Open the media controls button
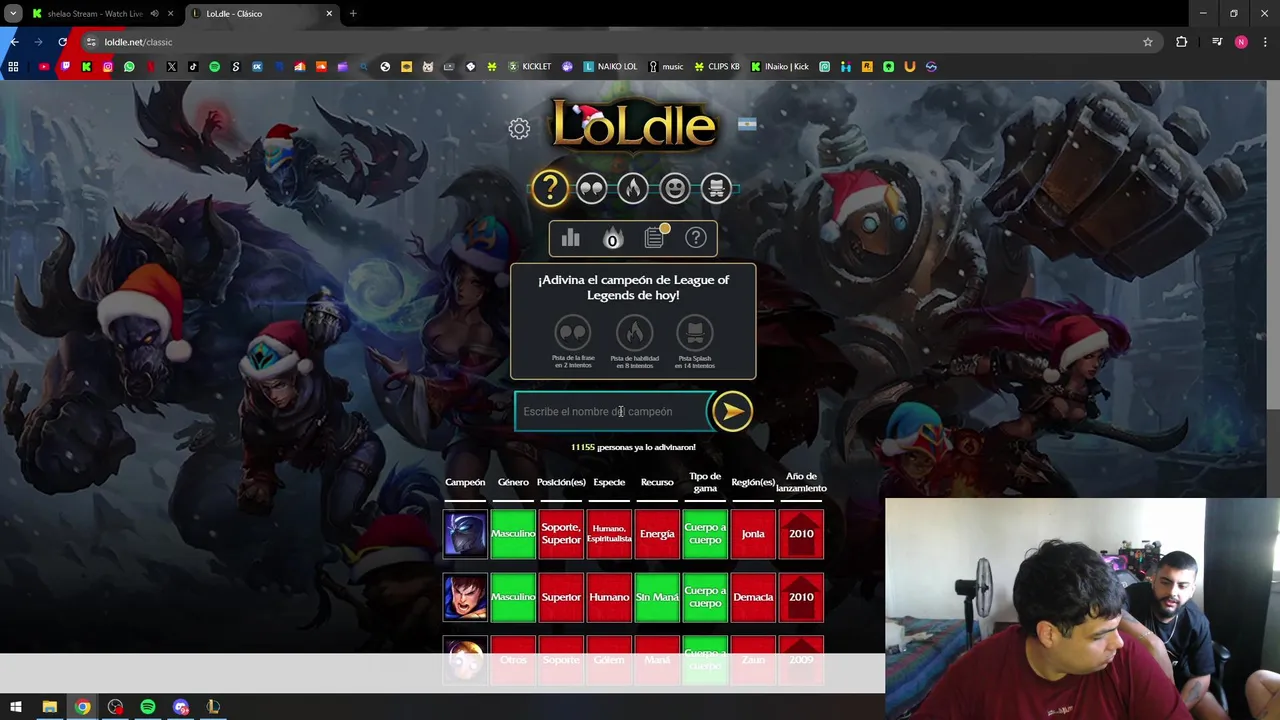The height and width of the screenshot is (720, 1280). coord(1217,42)
